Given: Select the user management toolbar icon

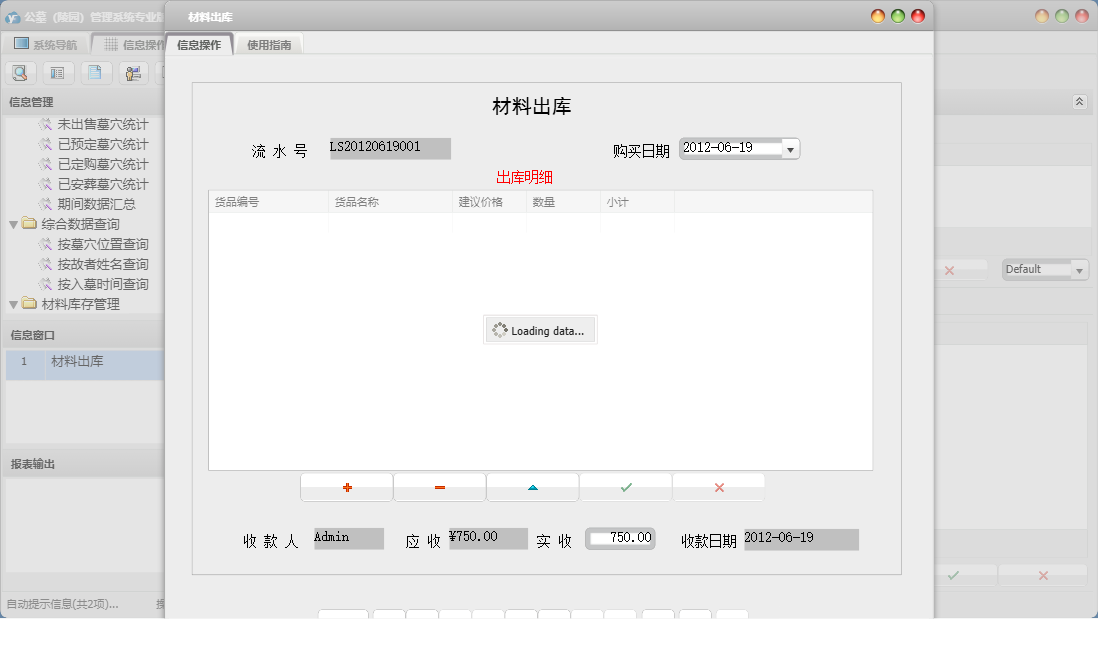Looking at the screenshot, I should [x=133, y=72].
